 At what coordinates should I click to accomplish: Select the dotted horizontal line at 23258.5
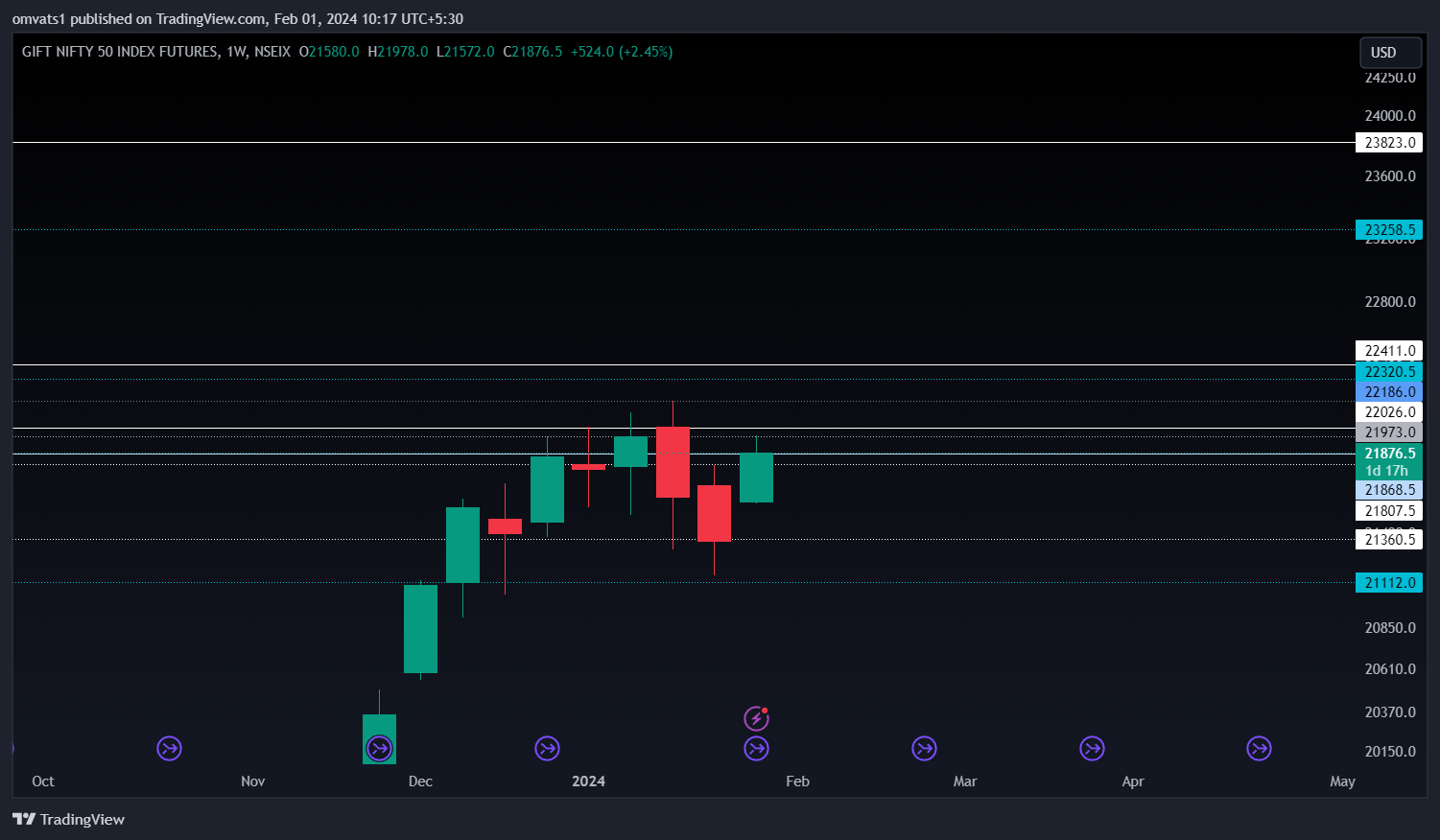coord(683,230)
